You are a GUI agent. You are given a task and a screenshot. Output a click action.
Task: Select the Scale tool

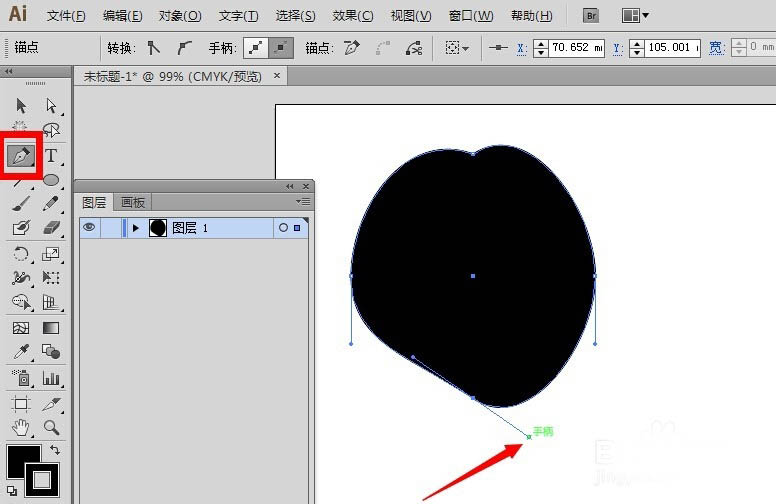coord(51,254)
